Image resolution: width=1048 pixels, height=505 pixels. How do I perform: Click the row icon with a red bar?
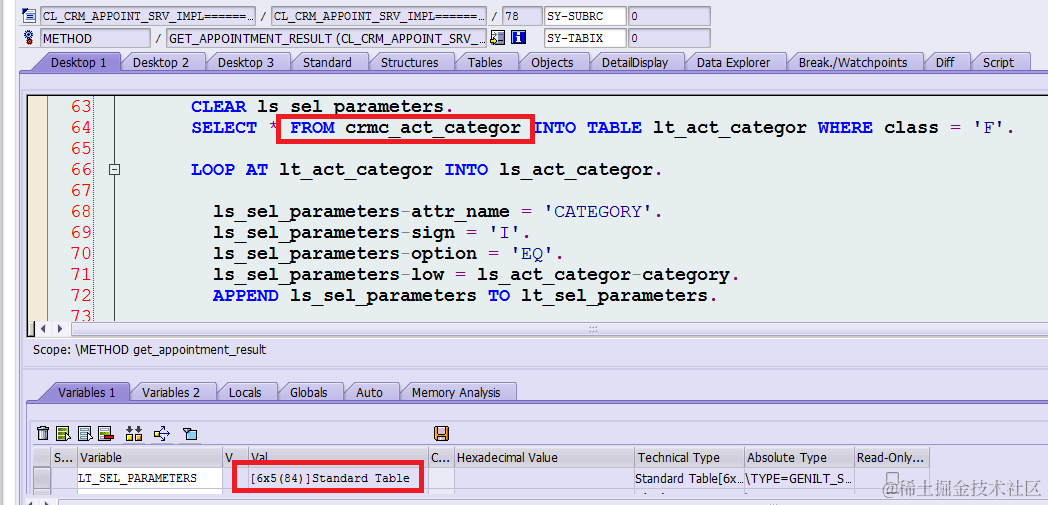click(106, 434)
